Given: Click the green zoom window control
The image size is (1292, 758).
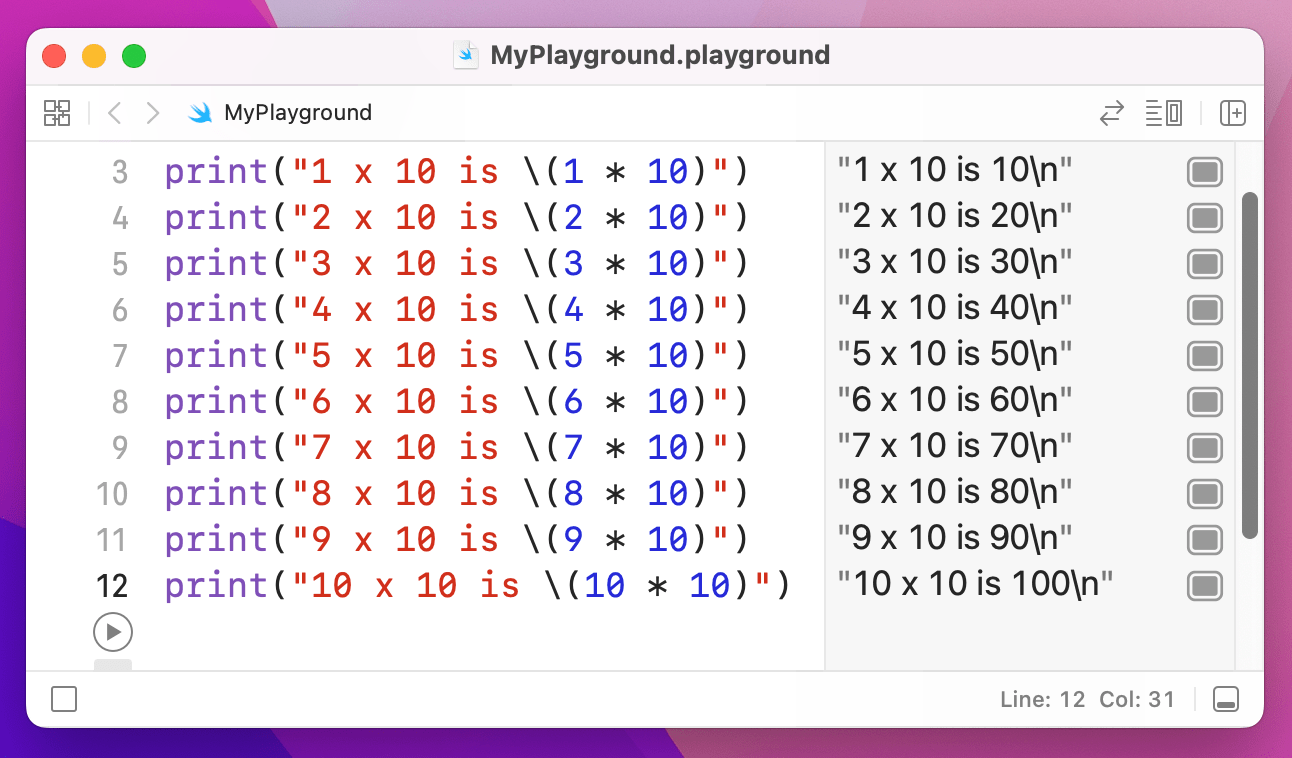Looking at the screenshot, I should coord(133,56).
